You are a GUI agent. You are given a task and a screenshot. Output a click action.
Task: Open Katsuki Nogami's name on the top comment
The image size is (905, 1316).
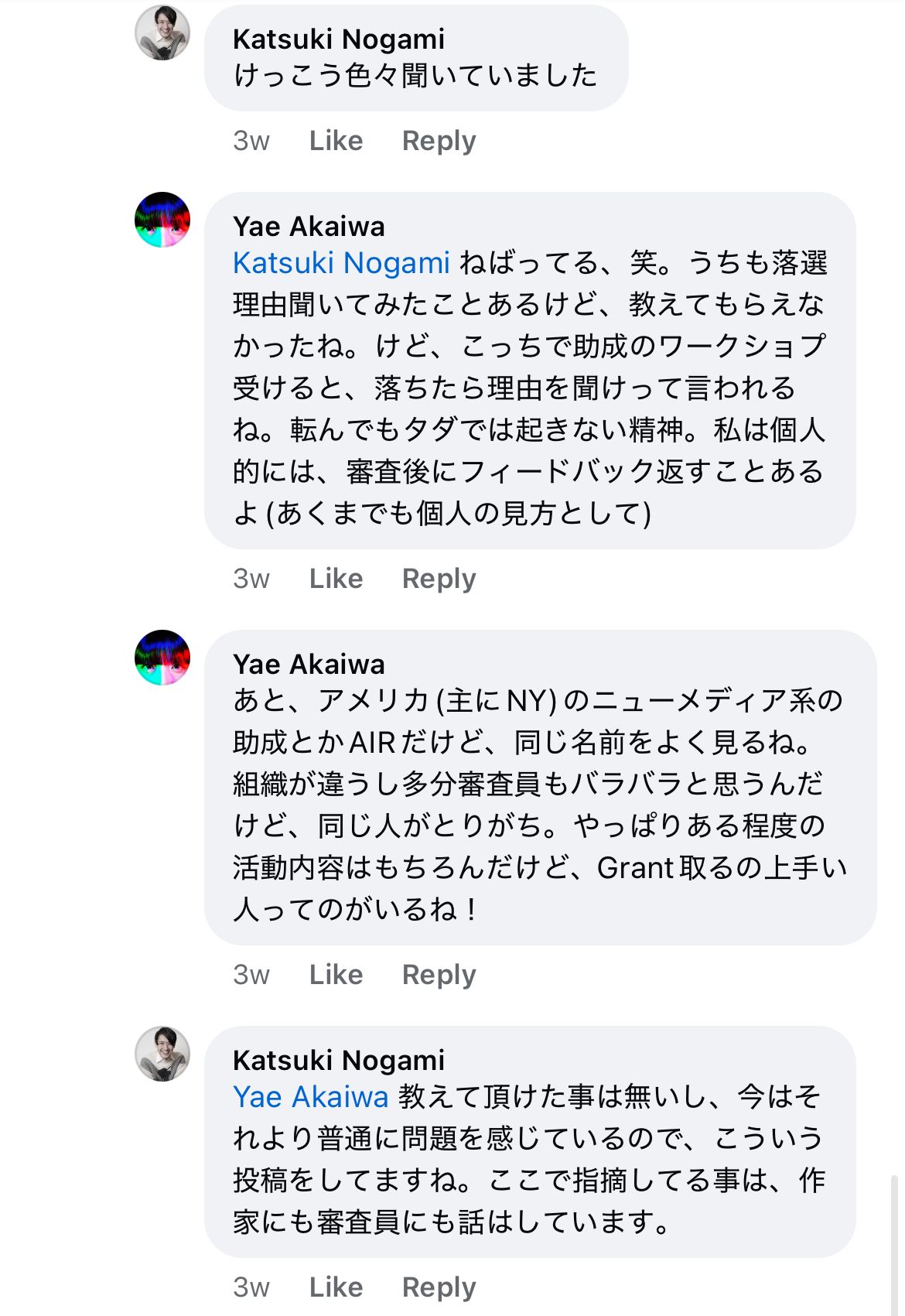(339, 39)
